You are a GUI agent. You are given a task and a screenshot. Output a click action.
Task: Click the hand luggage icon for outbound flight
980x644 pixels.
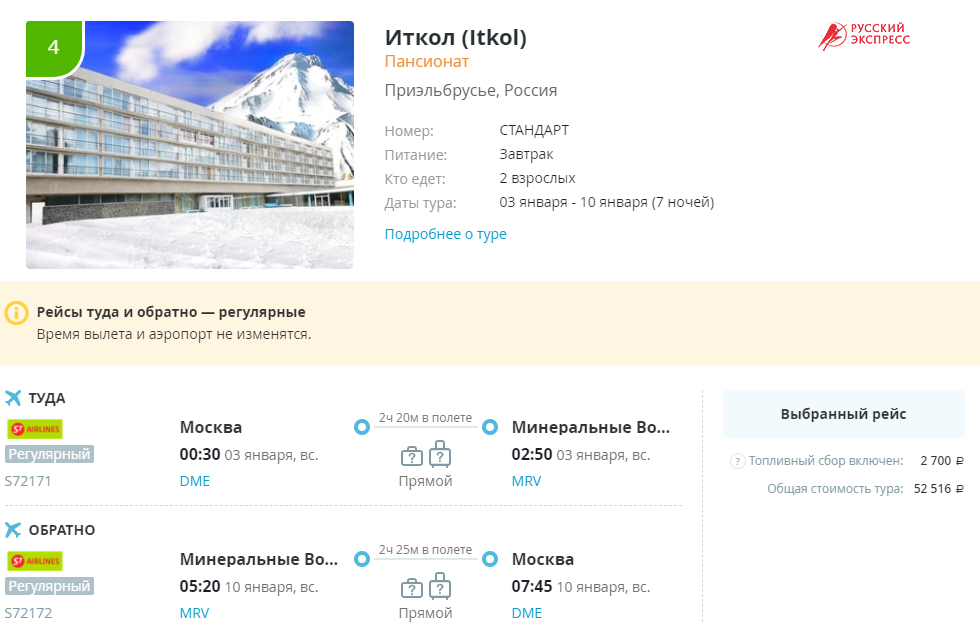click(411, 457)
